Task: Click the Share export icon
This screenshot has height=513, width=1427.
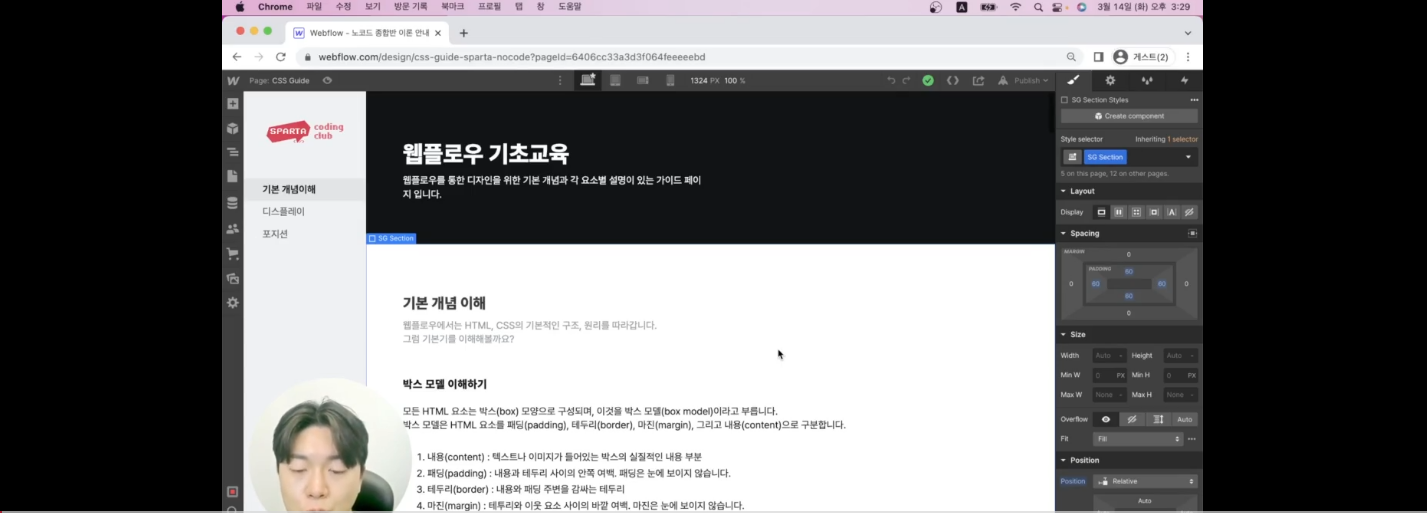Action: [x=978, y=80]
